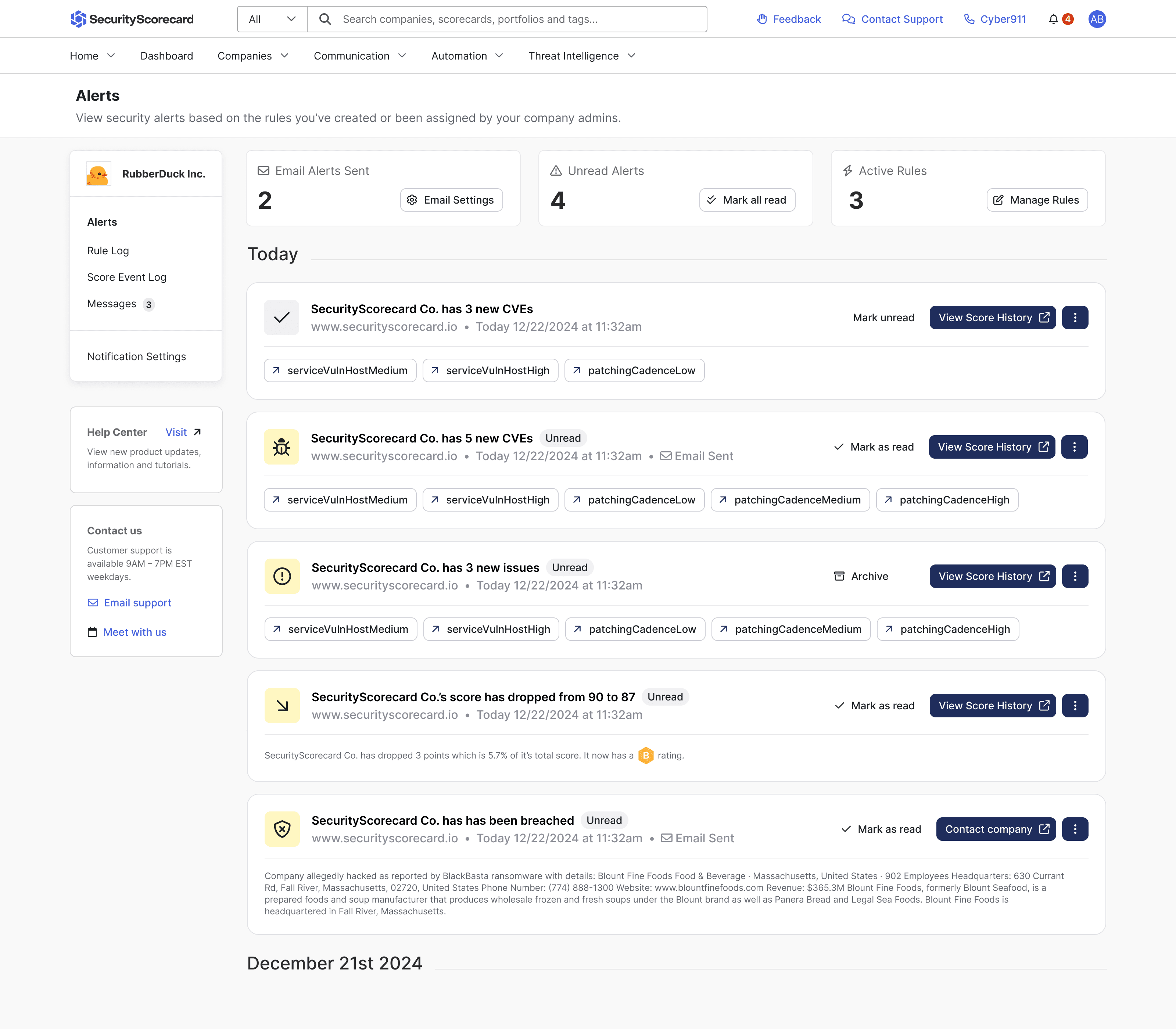The width and height of the screenshot is (1176, 1029).
Task: Click the RubberDuck Inc. duck logo
Action: point(98,174)
